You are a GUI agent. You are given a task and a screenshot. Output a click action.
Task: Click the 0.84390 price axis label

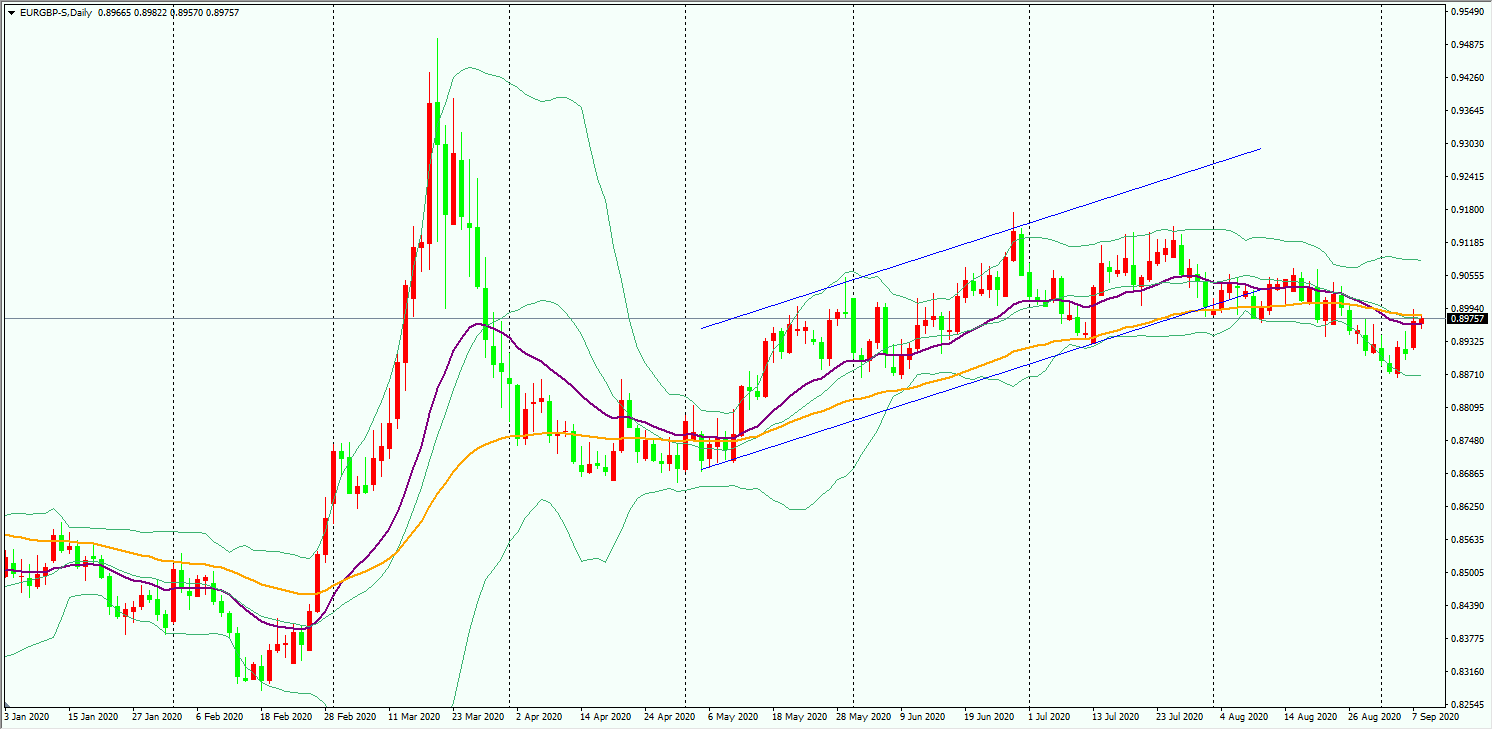pos(1467,606)
